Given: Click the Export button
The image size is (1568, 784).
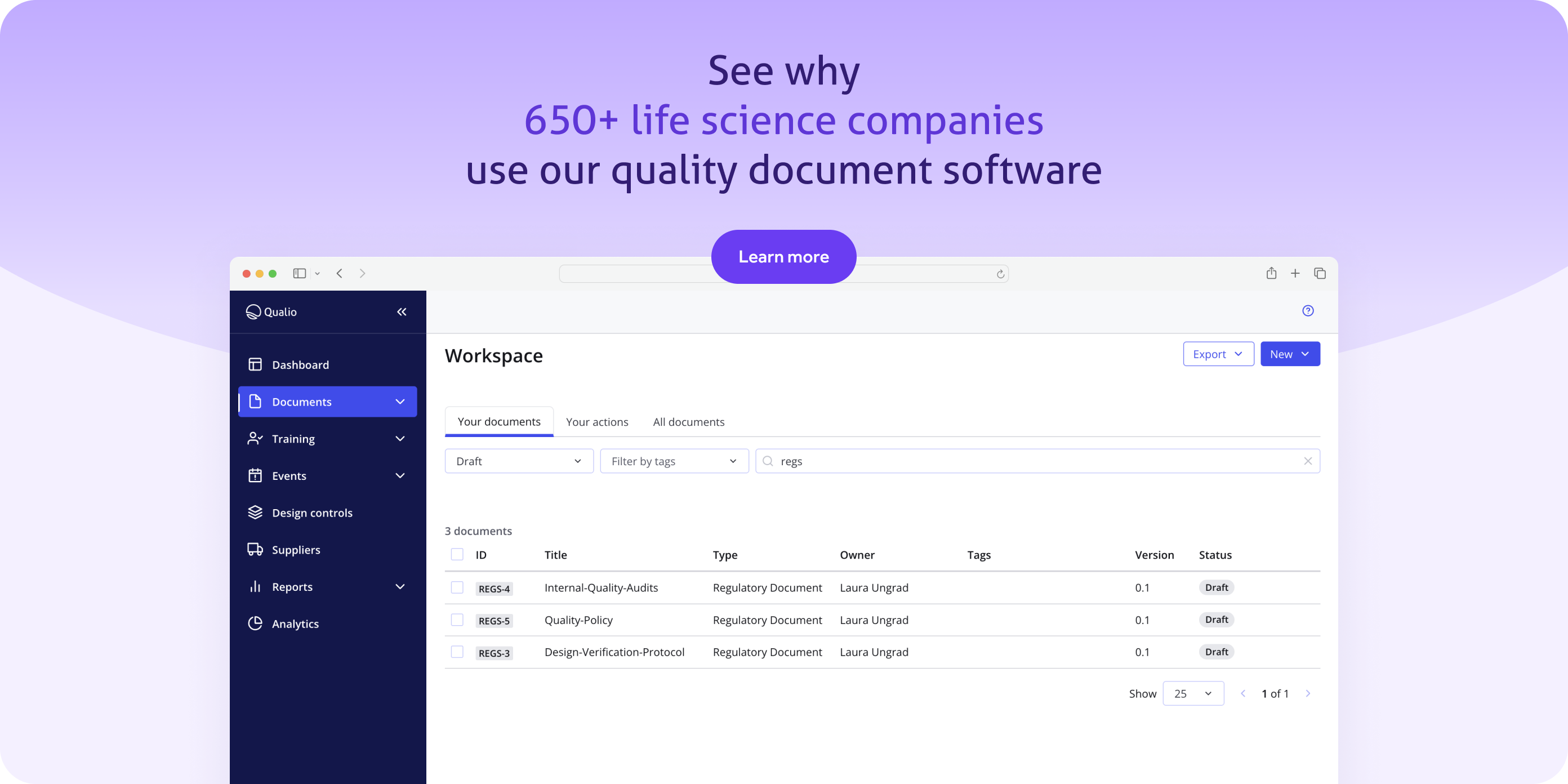Looking at the screenshot, I should click(x=1217, y=354).
